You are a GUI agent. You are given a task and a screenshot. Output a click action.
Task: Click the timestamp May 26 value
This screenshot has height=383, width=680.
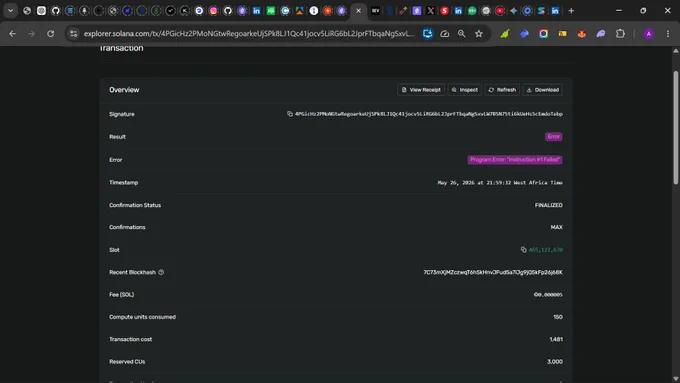pyautogui.click(x=500, y=183)
